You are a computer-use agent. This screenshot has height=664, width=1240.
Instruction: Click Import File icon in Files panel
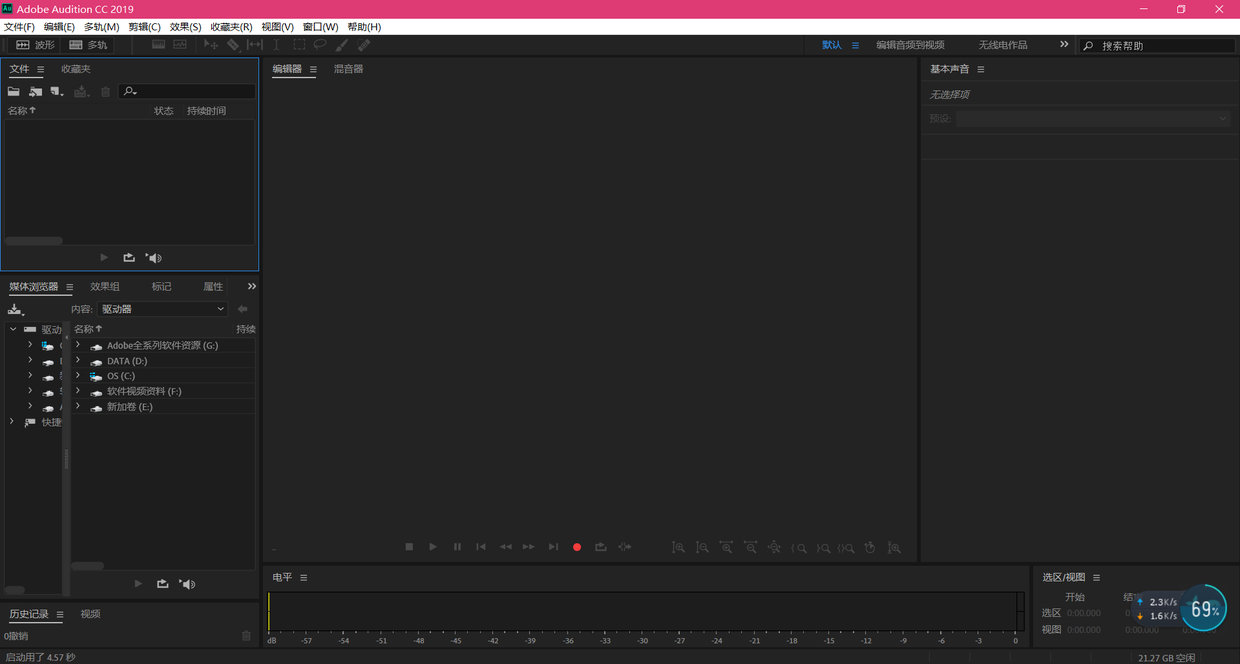[35, 91]
